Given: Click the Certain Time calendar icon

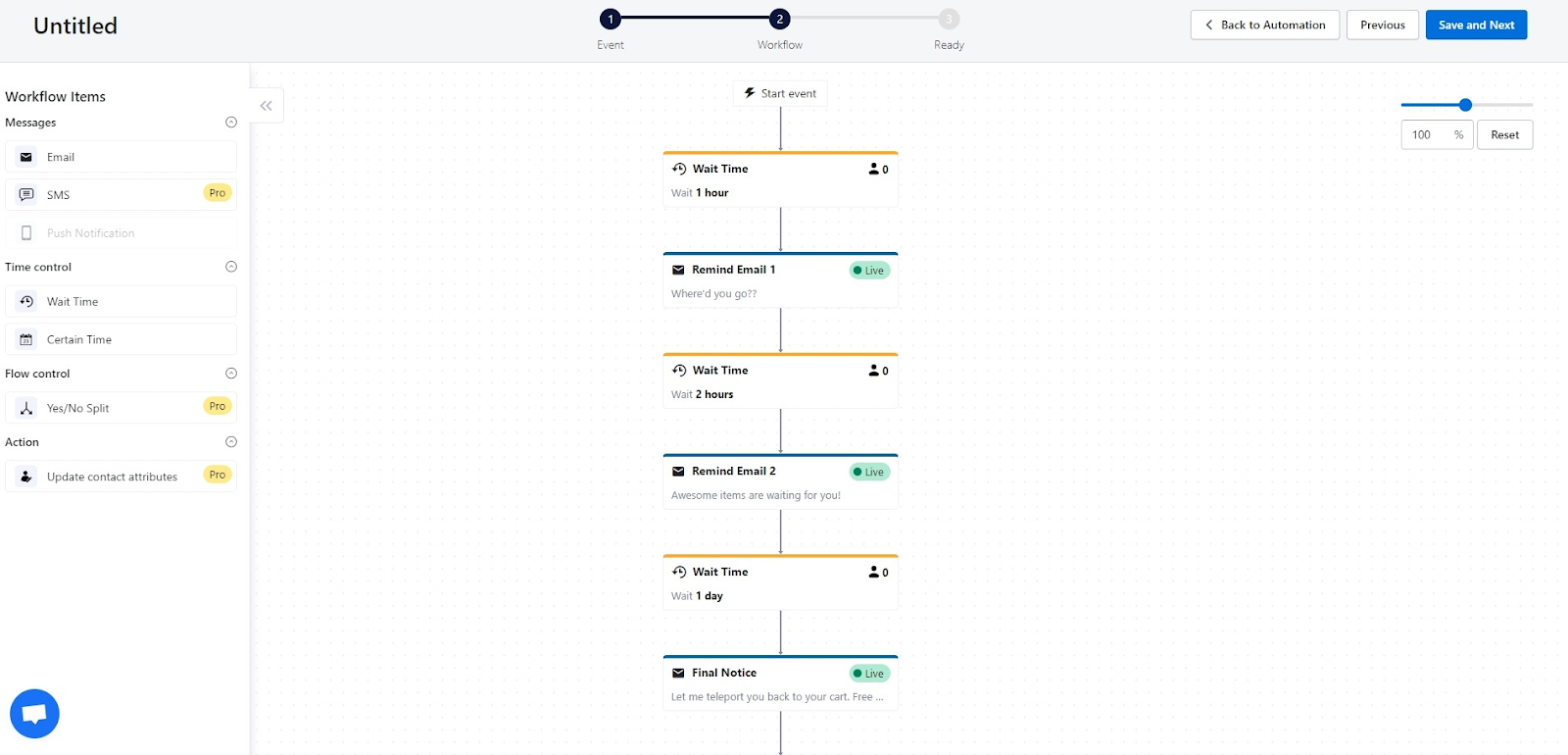Looking at the screenshot, I should click(26, 340).
